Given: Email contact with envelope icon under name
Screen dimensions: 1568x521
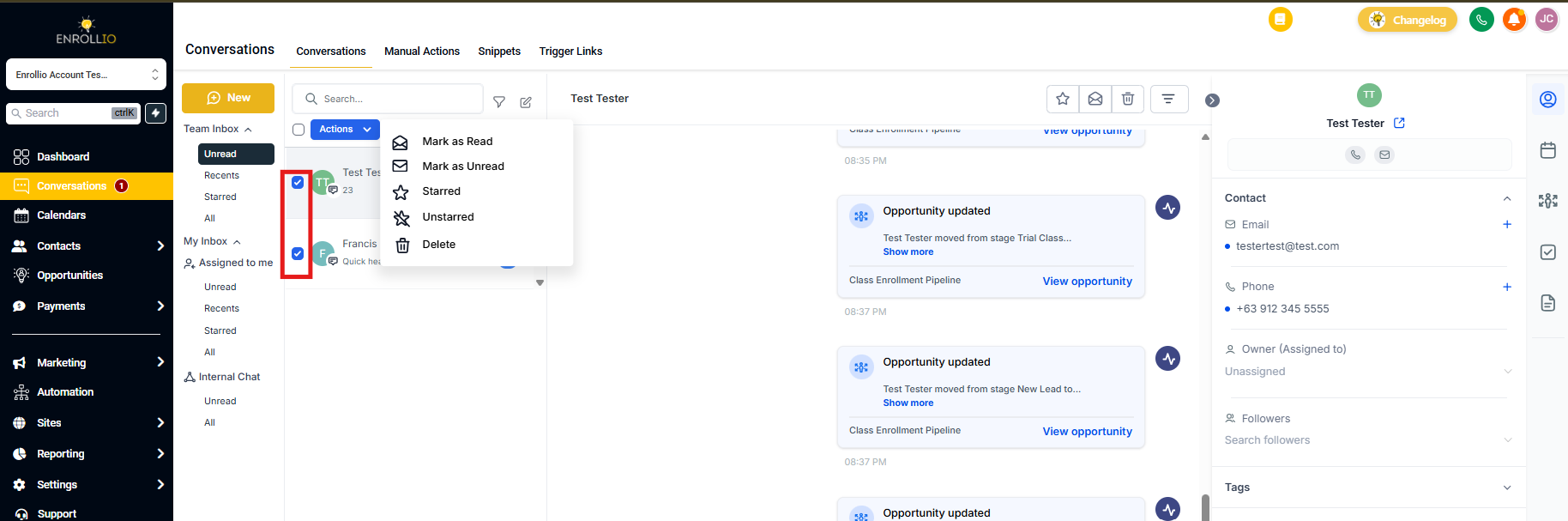Looking at the screenshot, I should point(1384,154).
